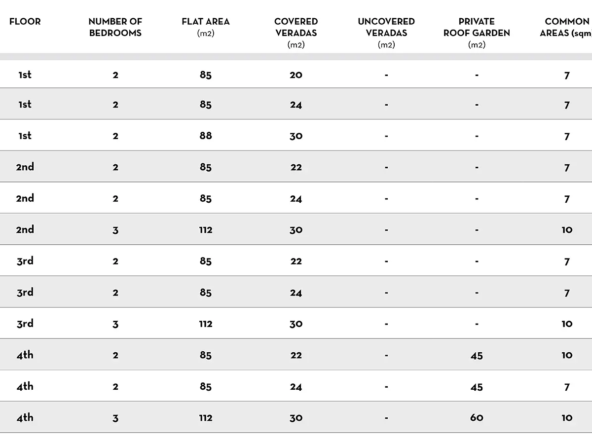Viewport: 592px width, 444px height.
Task: Click the covered verandas value 20
Action: click(x=296, y=75)
